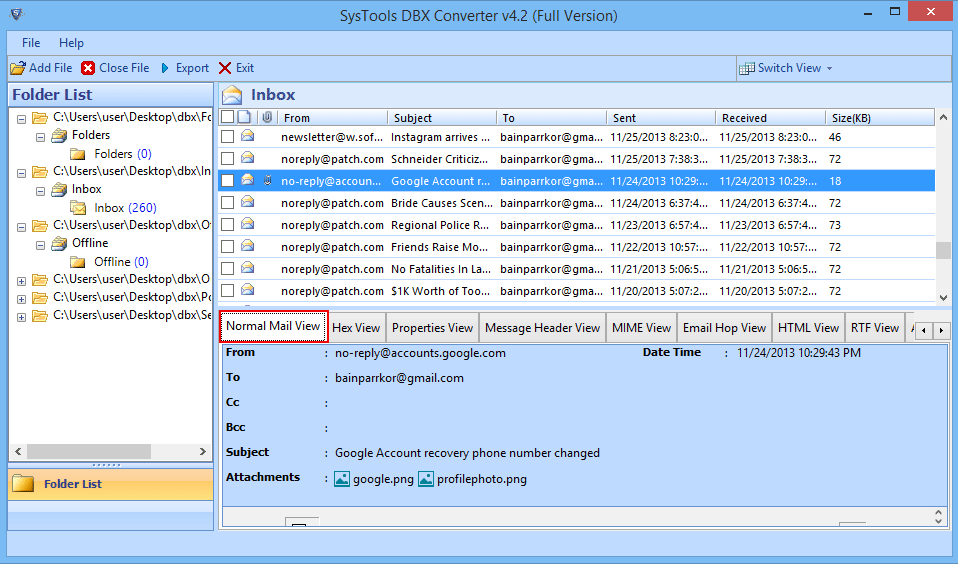Viewport: 958px width, 564px height.
Task: Click paperclip icon on Google Account row
Action: [x=268, y=180]
